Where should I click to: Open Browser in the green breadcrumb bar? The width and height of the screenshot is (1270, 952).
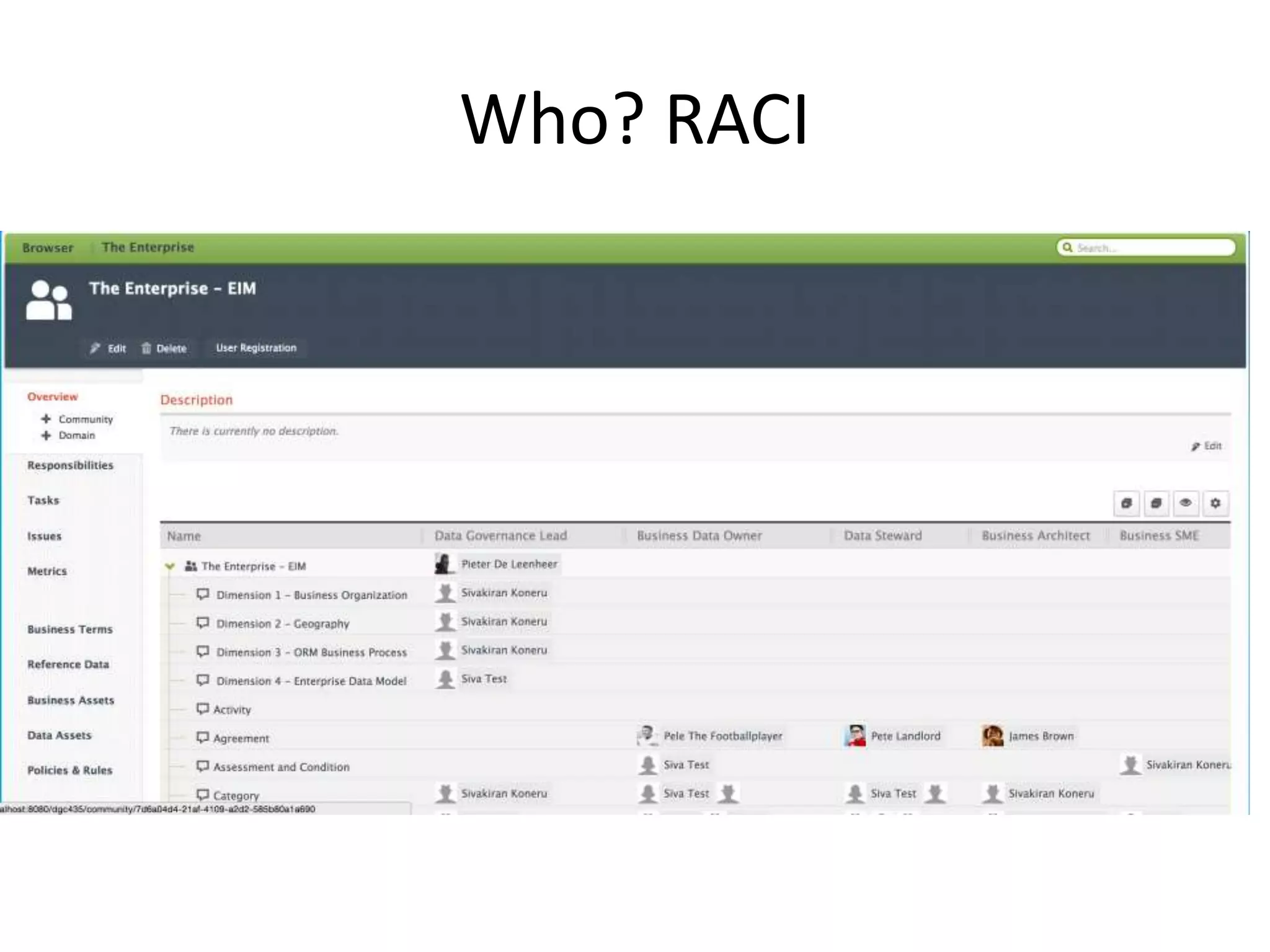48,248
